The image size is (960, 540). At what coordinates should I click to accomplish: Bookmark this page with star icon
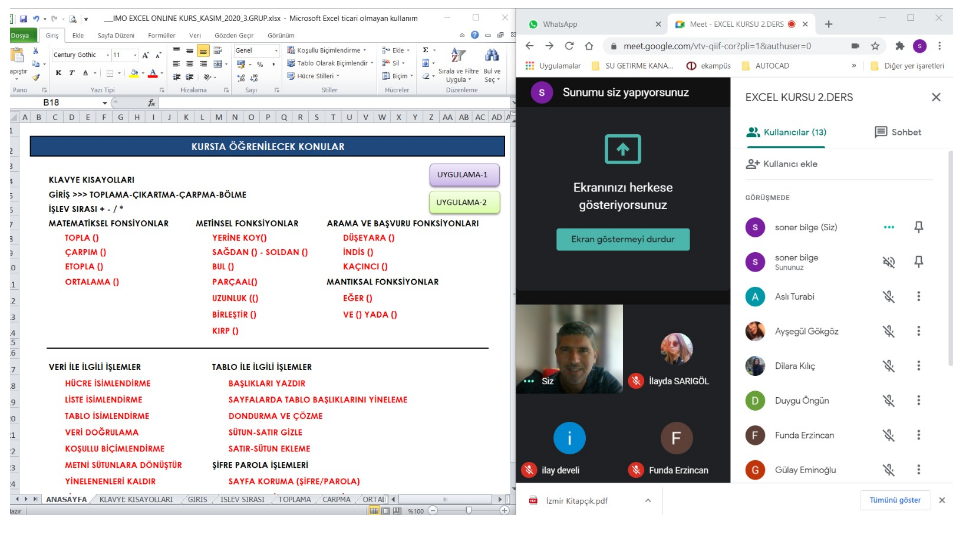coord(875,46)
